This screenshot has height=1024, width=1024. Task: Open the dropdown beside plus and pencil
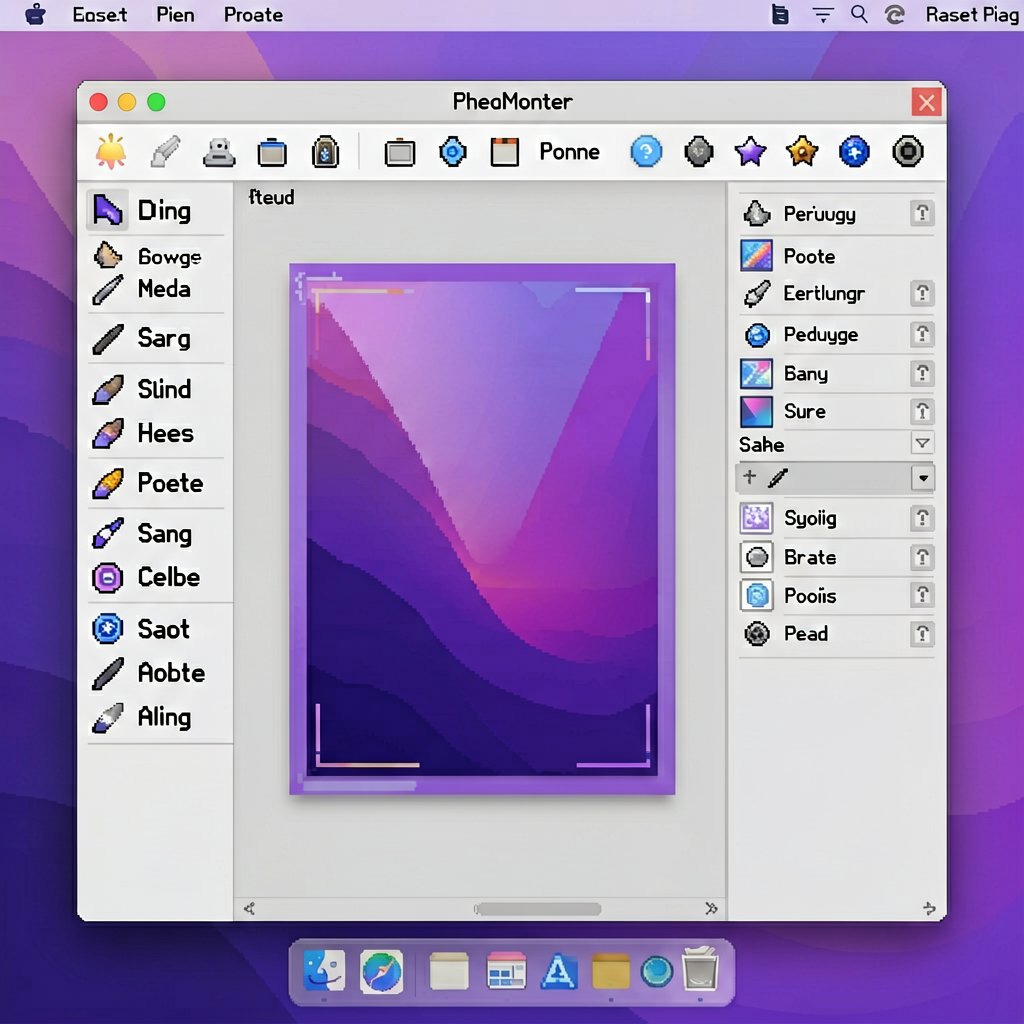click(923, 478)
